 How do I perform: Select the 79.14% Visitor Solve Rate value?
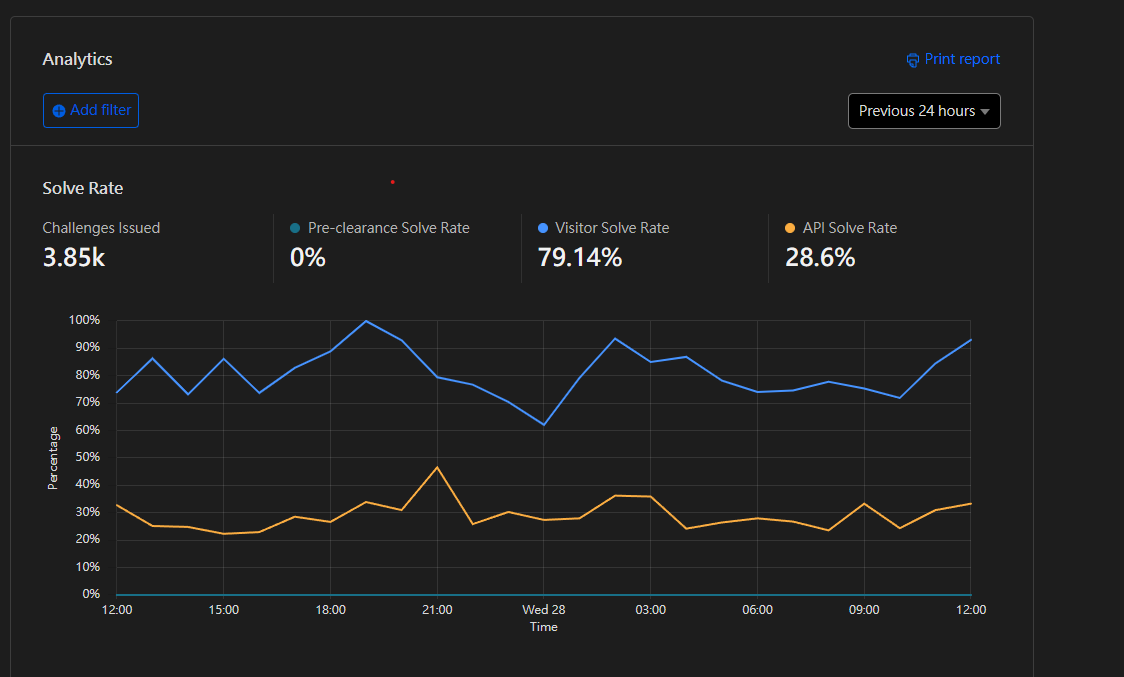tap(580, 258)
